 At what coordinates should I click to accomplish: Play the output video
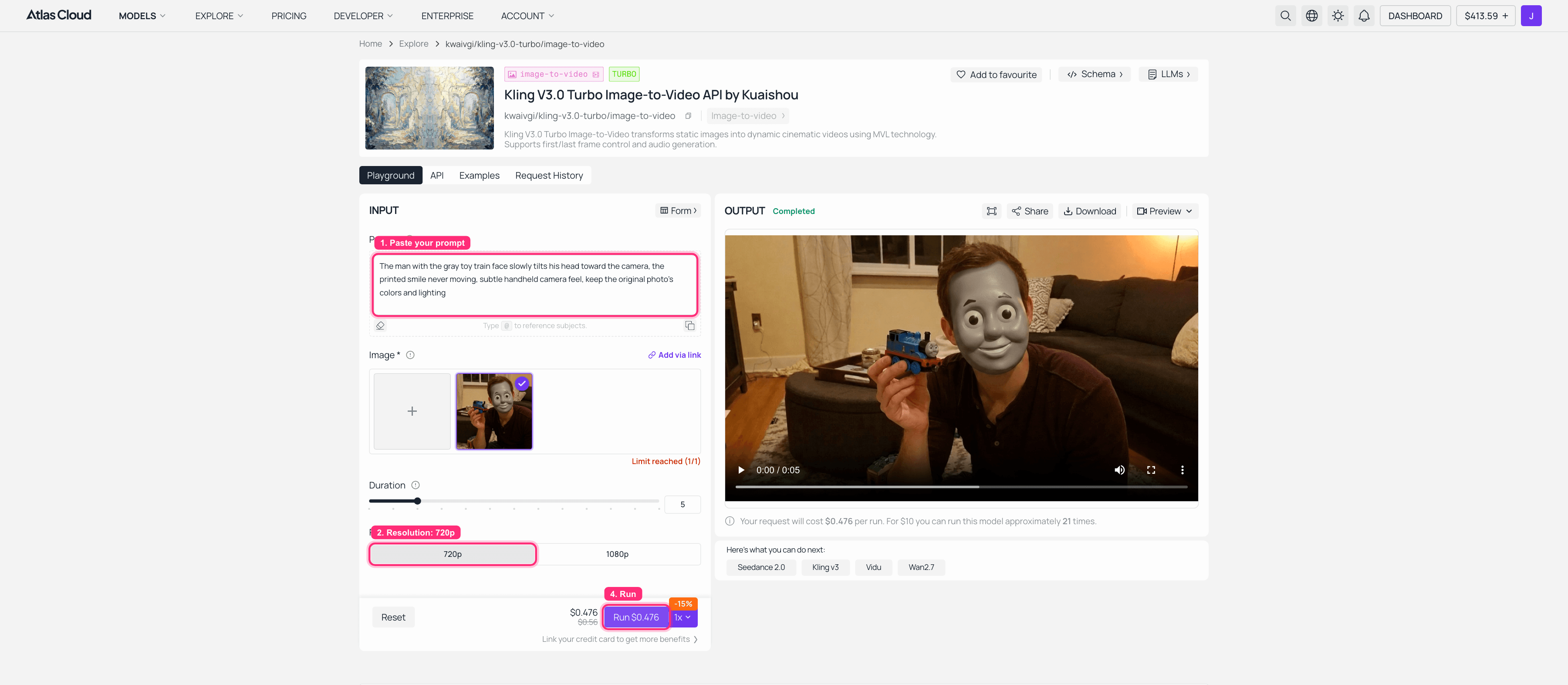pos(741,470)
